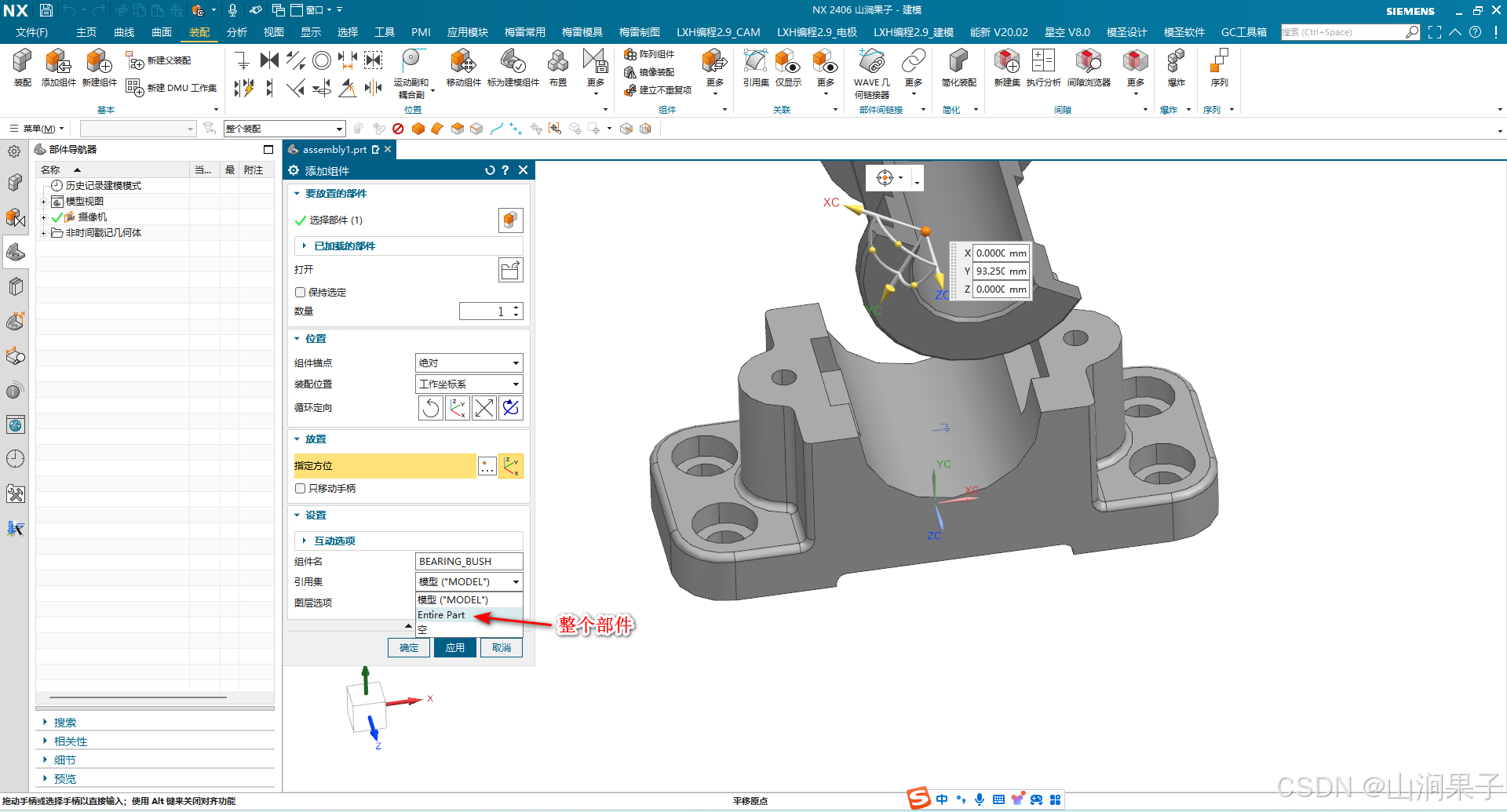Viewport: 1507px width, 812px height.
Task: Click the 新建集 clearance set icon
Action: click(1007, 67)
